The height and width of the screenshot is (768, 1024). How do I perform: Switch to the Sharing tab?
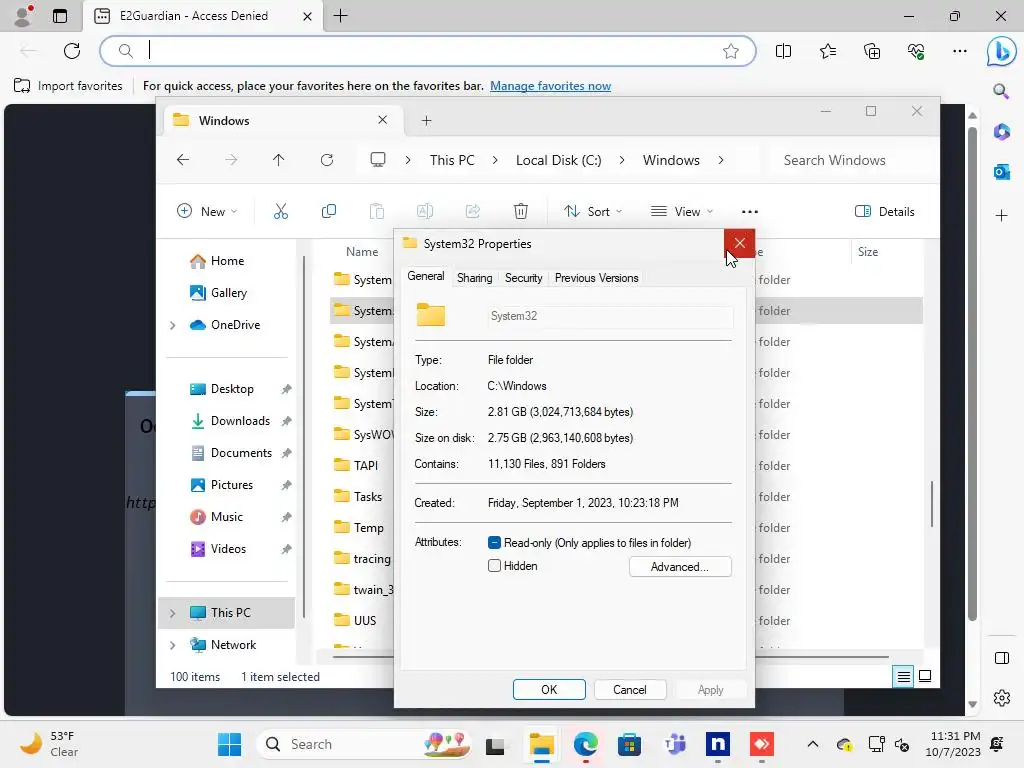tap(474, 278)
